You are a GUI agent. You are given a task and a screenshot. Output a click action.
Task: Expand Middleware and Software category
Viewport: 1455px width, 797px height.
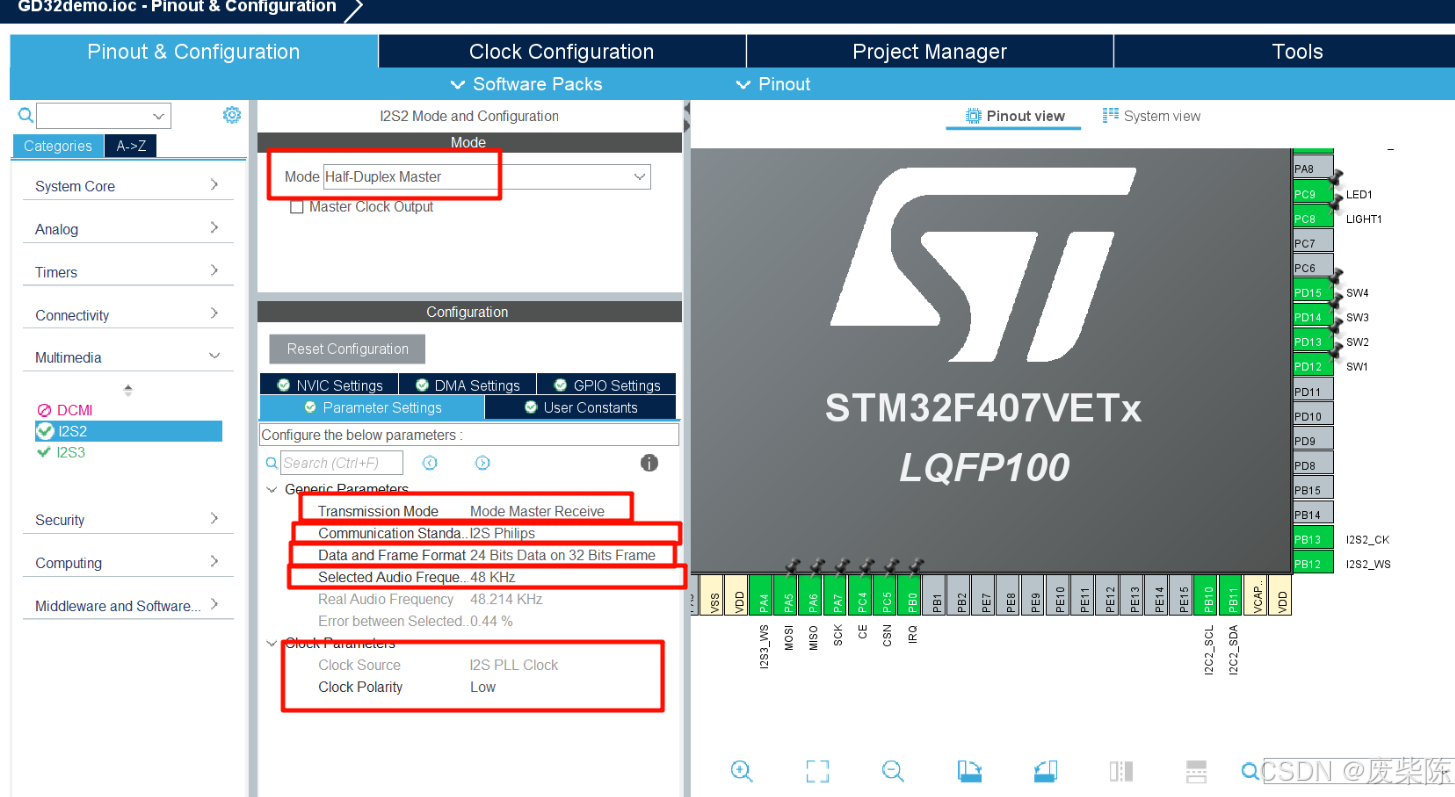point(127,606)
